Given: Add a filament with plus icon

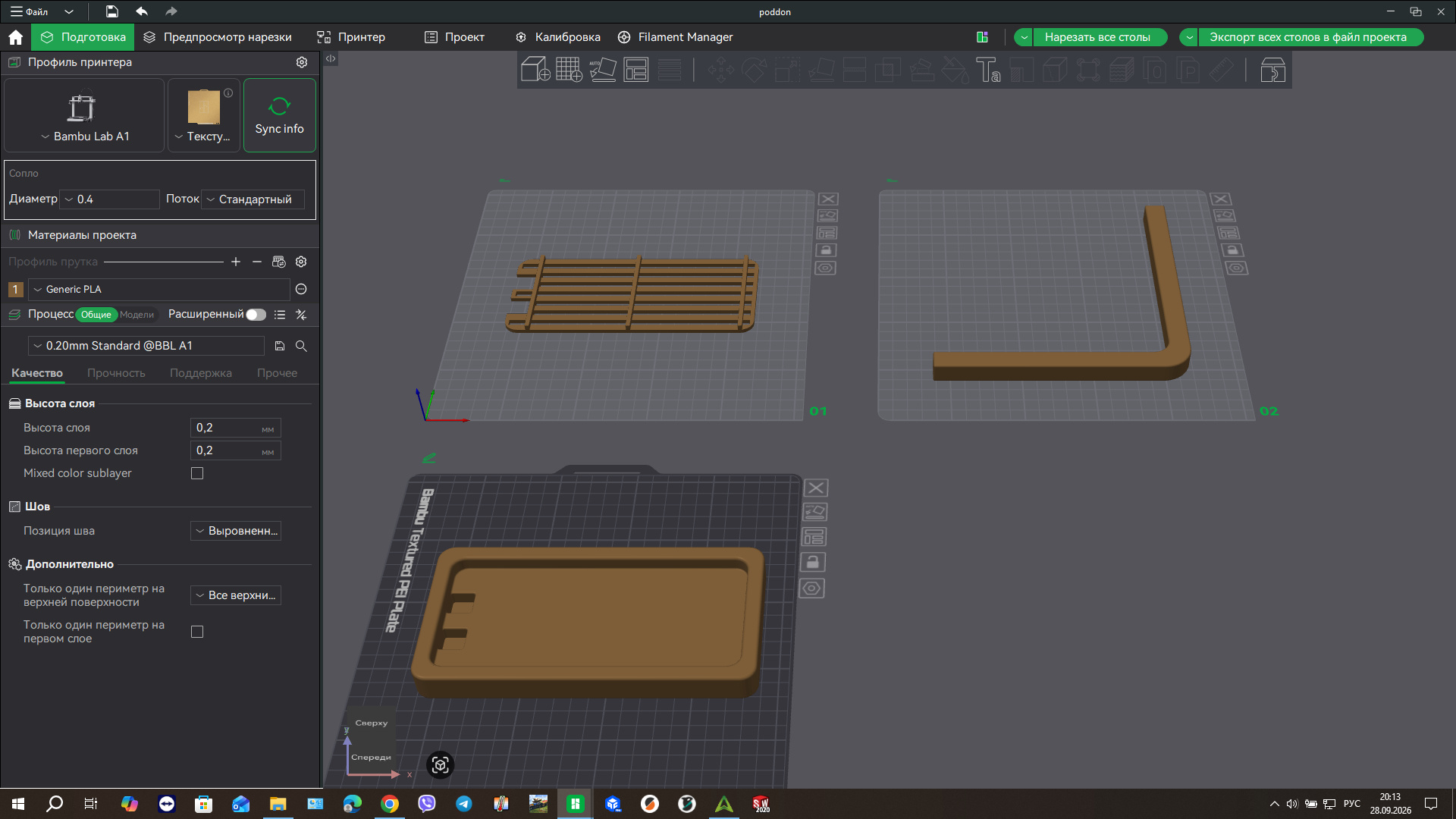Looking at the screenshot, I should [236, 262].
